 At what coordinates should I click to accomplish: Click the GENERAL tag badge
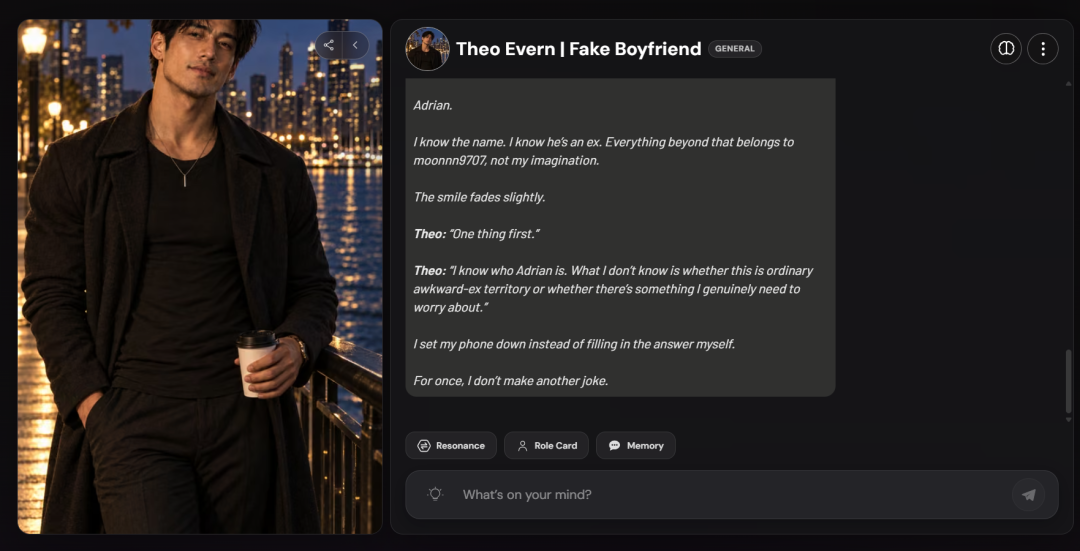[x=735, y=49]
